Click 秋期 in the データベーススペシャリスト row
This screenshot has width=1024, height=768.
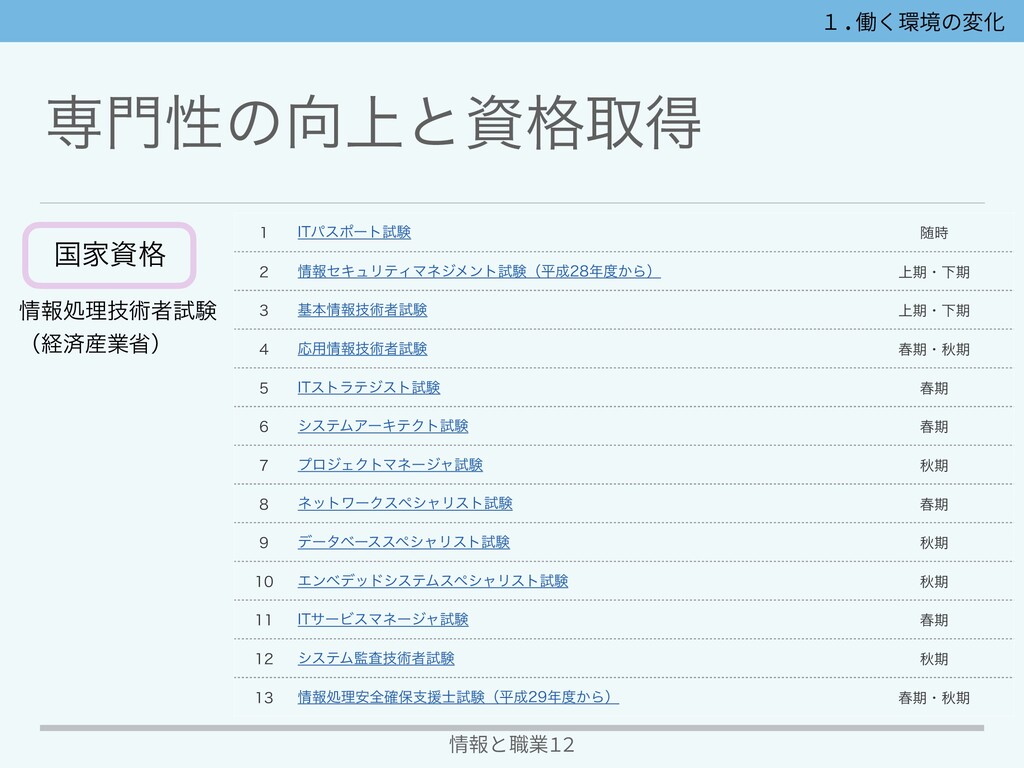click(x=934, y=543)
